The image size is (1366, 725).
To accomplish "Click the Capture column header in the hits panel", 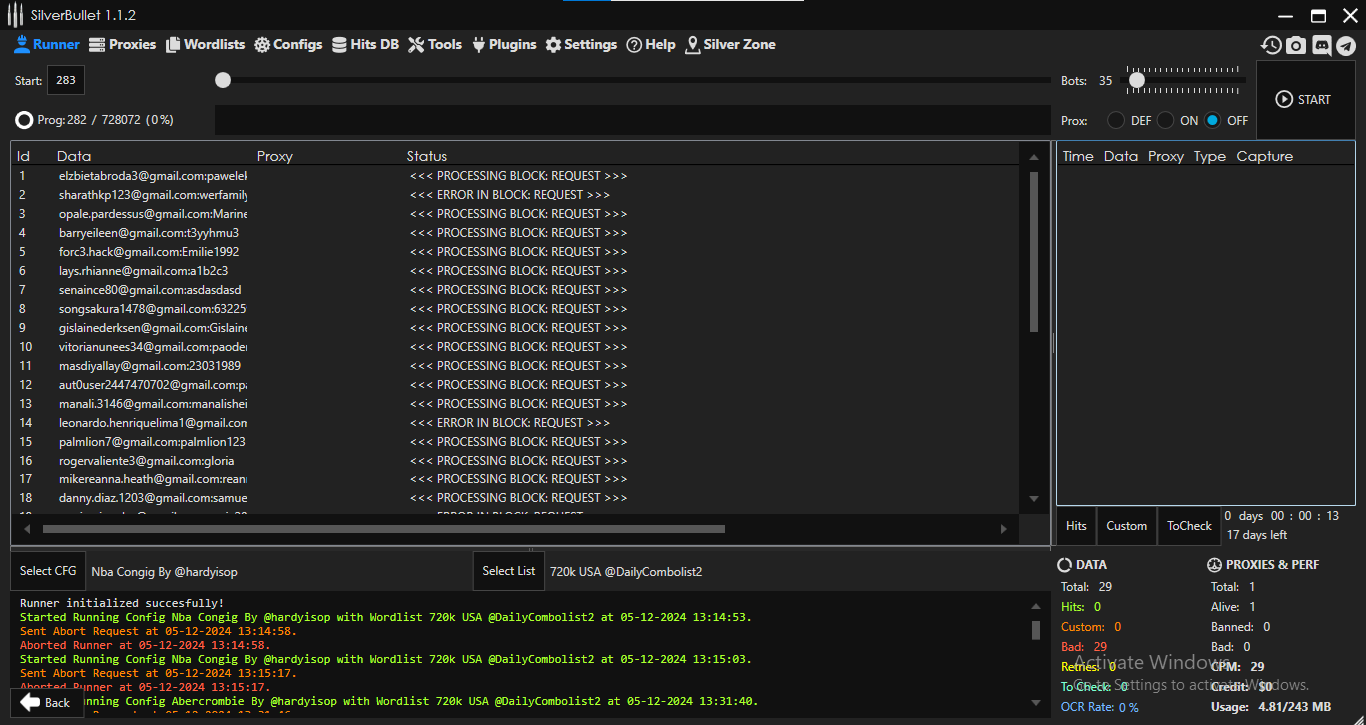I will pos(1265,156).
